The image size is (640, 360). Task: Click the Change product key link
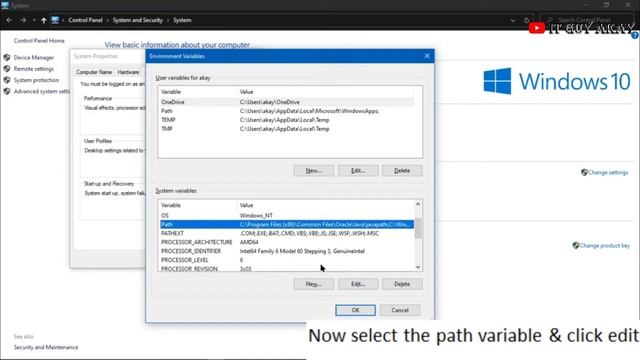[x=604, y=246]
